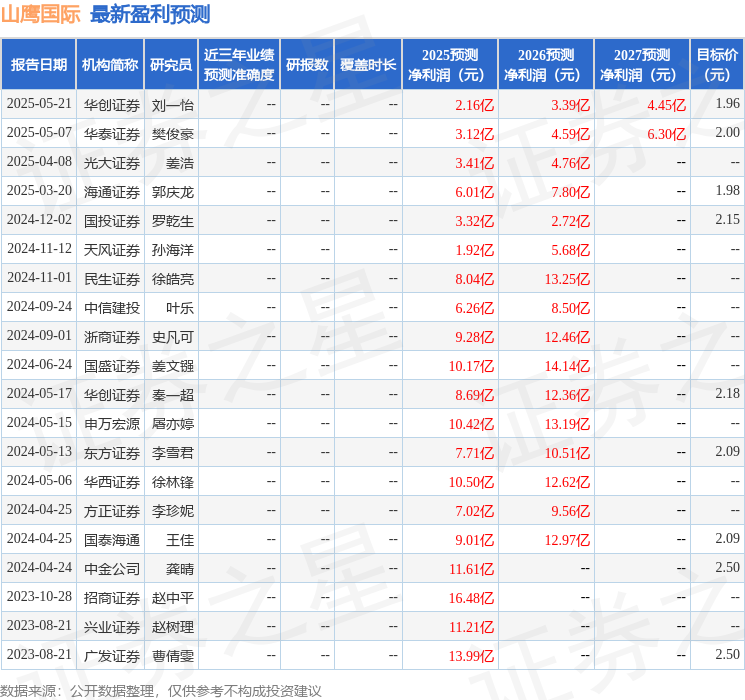Click the 11.61亿 2025 forecast value
745x700 pixels.
point(471,569)
